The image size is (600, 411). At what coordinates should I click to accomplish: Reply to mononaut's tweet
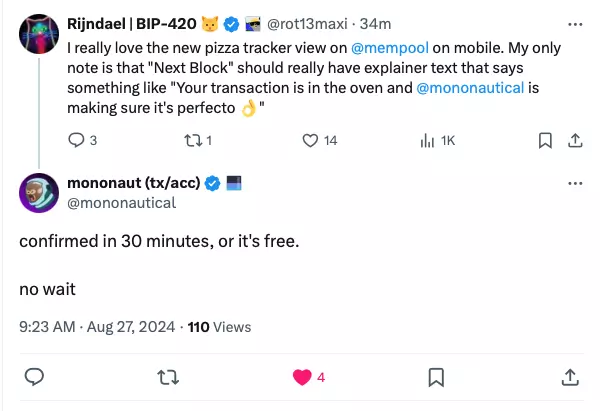[x=34, y=377]
